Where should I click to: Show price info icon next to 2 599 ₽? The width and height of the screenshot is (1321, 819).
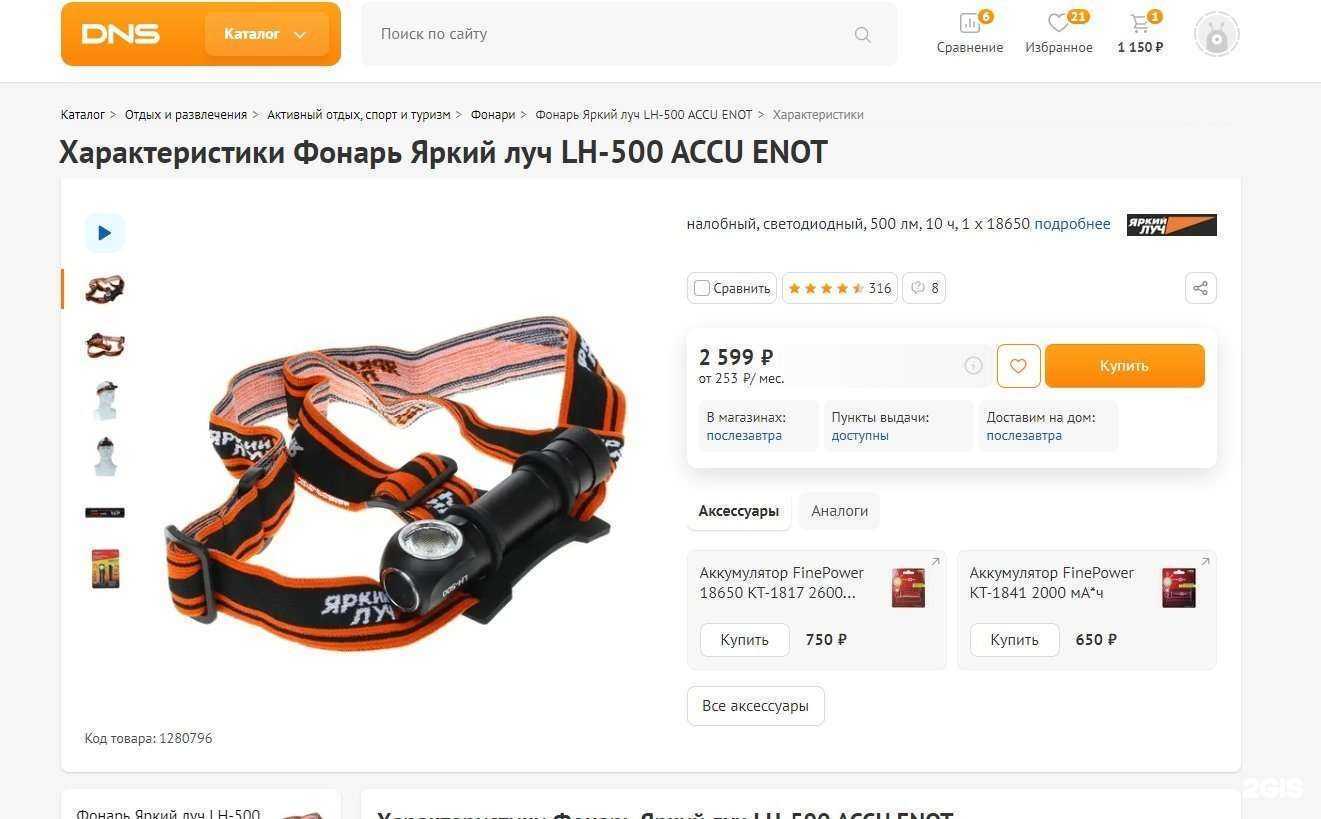[973, 366]
